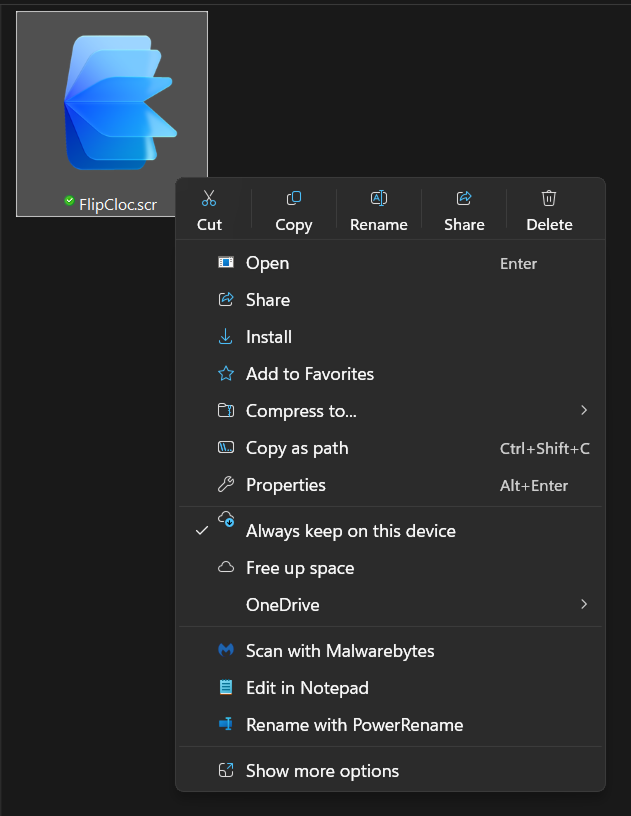Choose Open from the context menu
This screenshot has height=816, width=631.
[x=390, y=263]
